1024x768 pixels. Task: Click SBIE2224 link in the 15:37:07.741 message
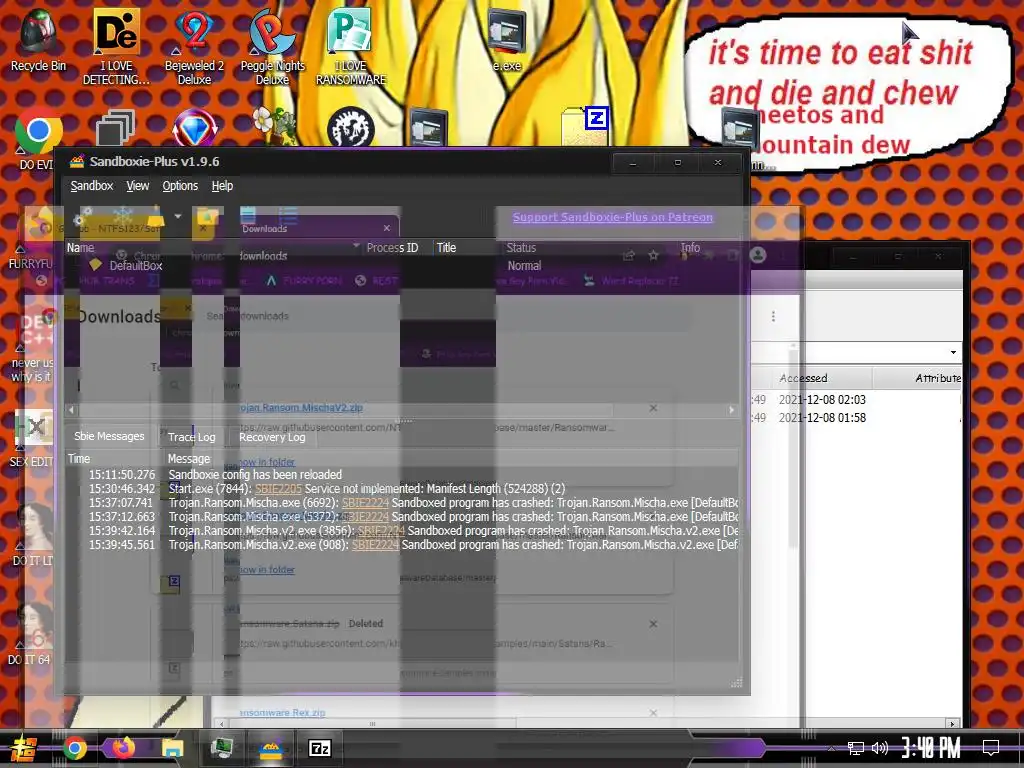click(x=365, y=503)
